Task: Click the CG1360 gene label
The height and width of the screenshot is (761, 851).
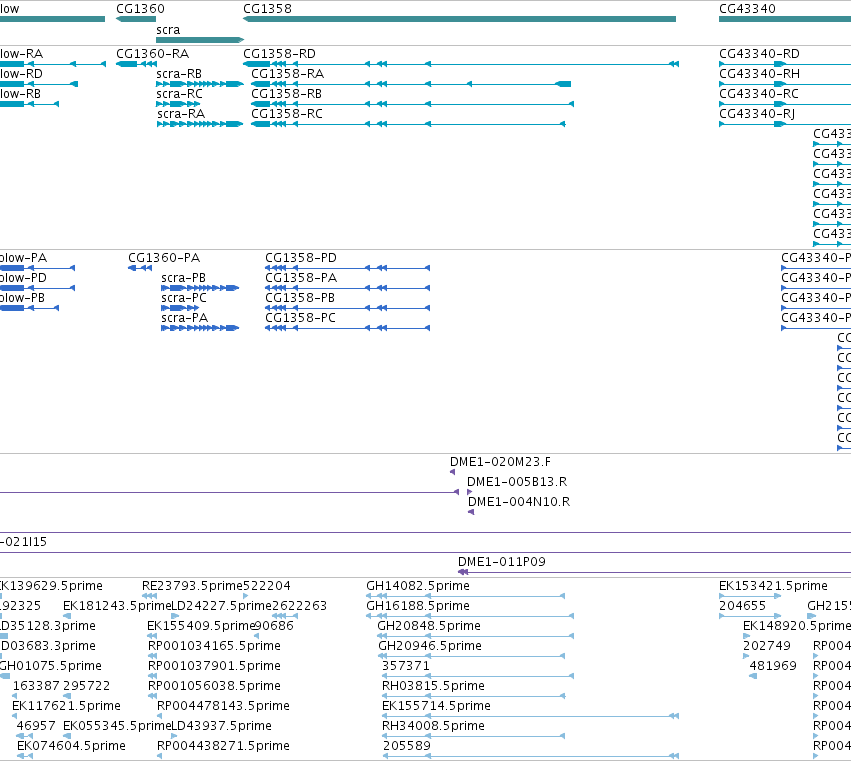Action: (140, 9)
